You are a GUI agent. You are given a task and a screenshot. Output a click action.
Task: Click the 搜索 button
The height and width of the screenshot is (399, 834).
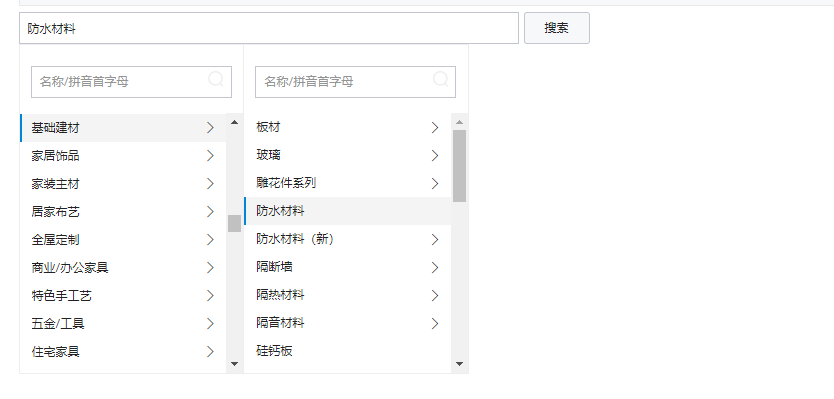pyautogui.click(x=557, y=28)
